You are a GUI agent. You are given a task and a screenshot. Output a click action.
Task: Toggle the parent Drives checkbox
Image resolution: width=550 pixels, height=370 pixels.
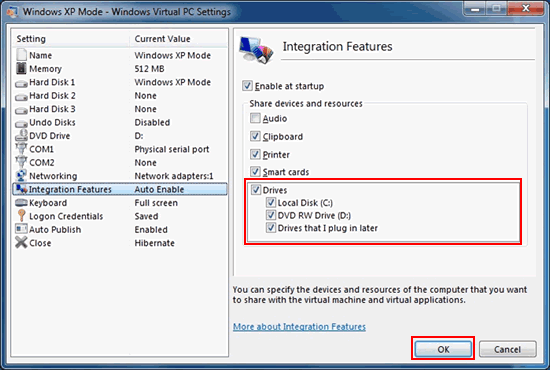click(x=256, y=190)
